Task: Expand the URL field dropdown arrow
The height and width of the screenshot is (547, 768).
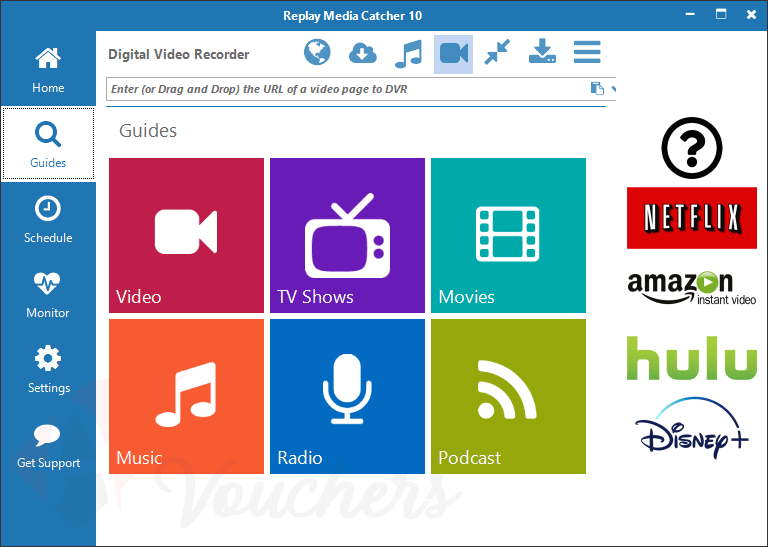Action: (x=613, y=89)
